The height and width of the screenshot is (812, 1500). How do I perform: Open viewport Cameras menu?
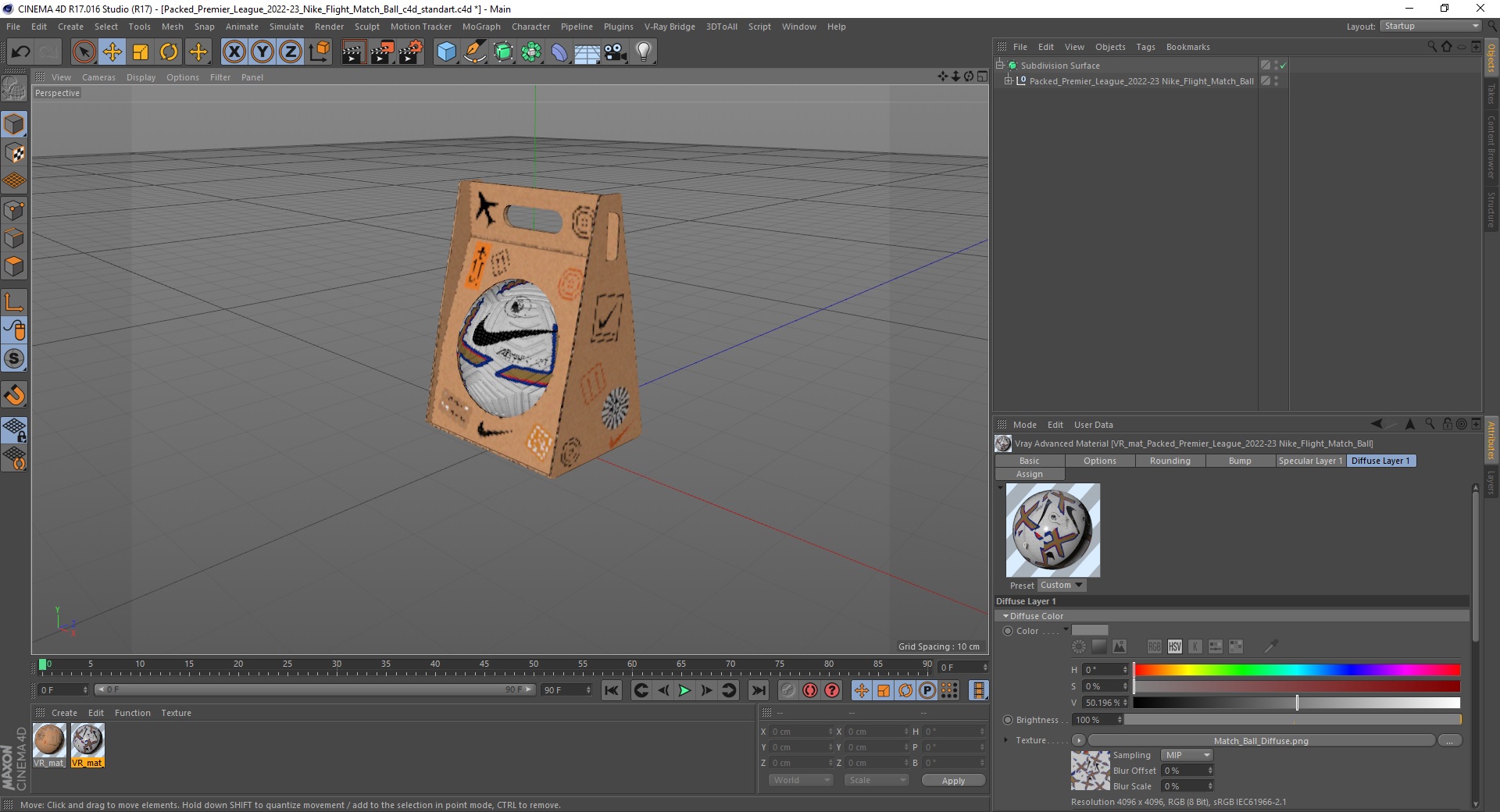click(x=98, y=77)
